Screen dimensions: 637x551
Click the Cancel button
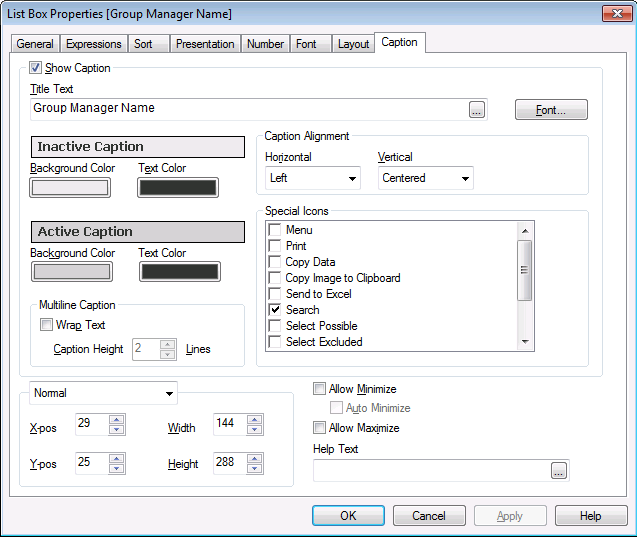point(429,516)
